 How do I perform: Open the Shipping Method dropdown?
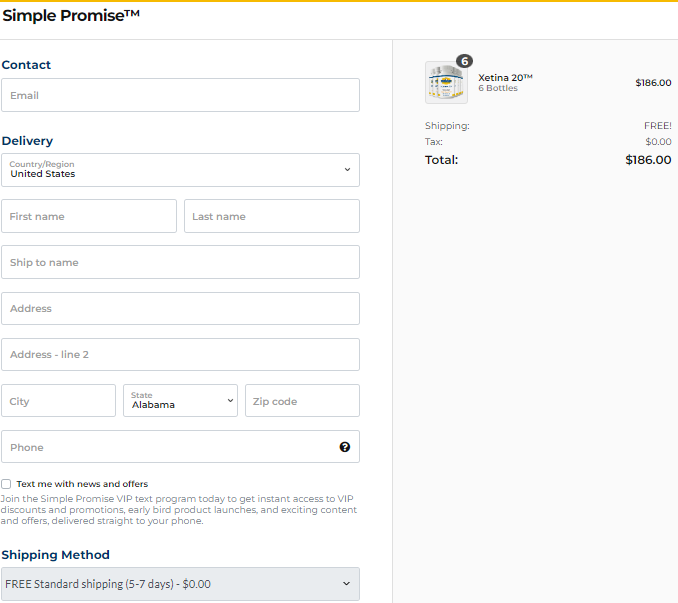pos(180,584)
